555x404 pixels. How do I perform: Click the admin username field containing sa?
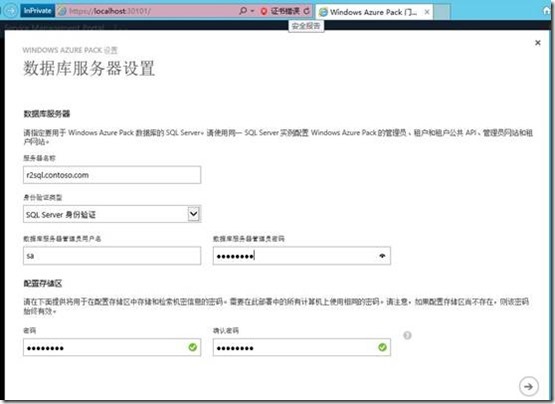pos(112,256)
